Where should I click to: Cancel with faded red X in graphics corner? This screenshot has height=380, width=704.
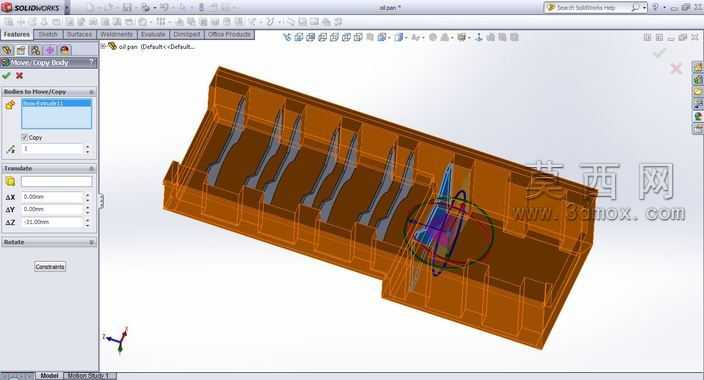point(676,69)
